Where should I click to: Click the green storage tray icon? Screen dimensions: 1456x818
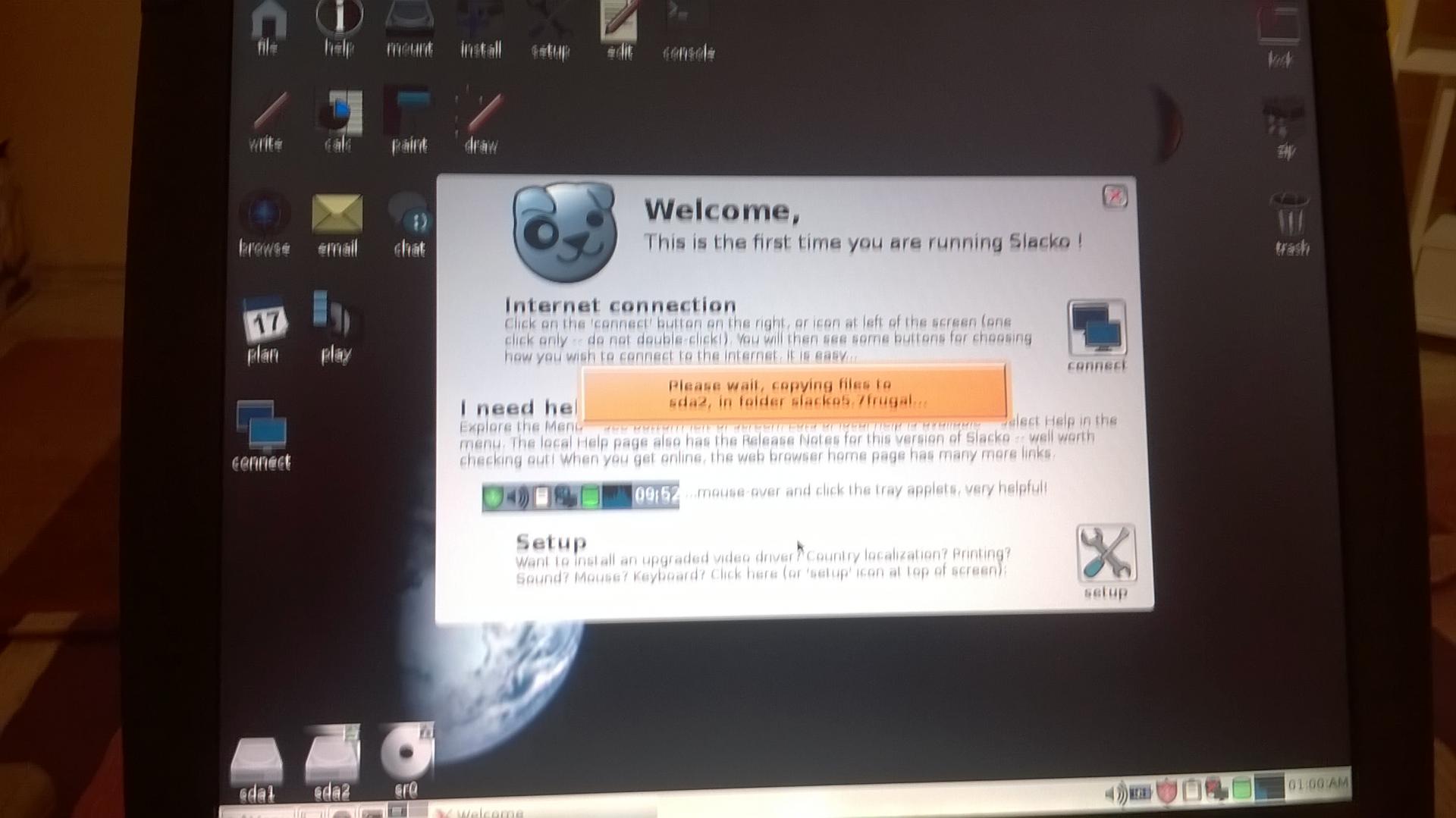pos(1241,788)
